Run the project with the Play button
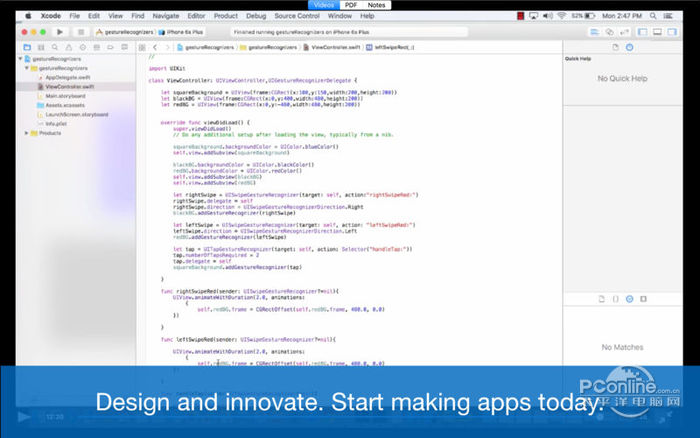This screenshot has height=438, width=700. (59, 32)
